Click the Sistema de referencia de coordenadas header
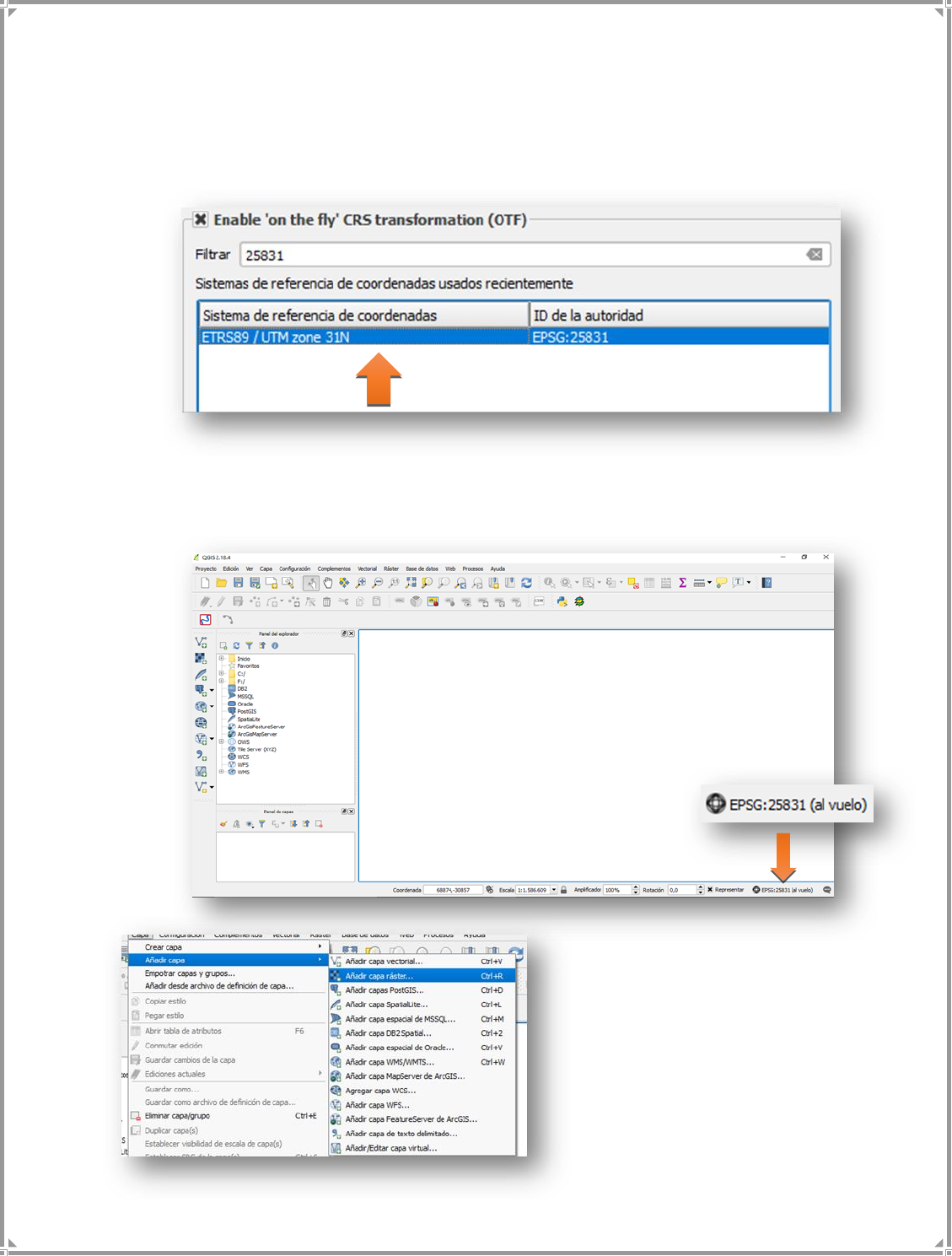 363,315
